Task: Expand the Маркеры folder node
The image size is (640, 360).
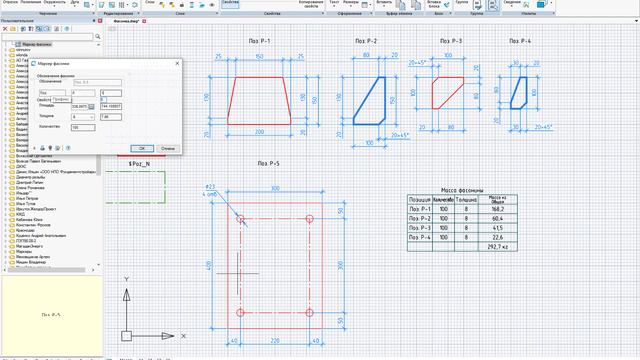Action: [6, 251]
